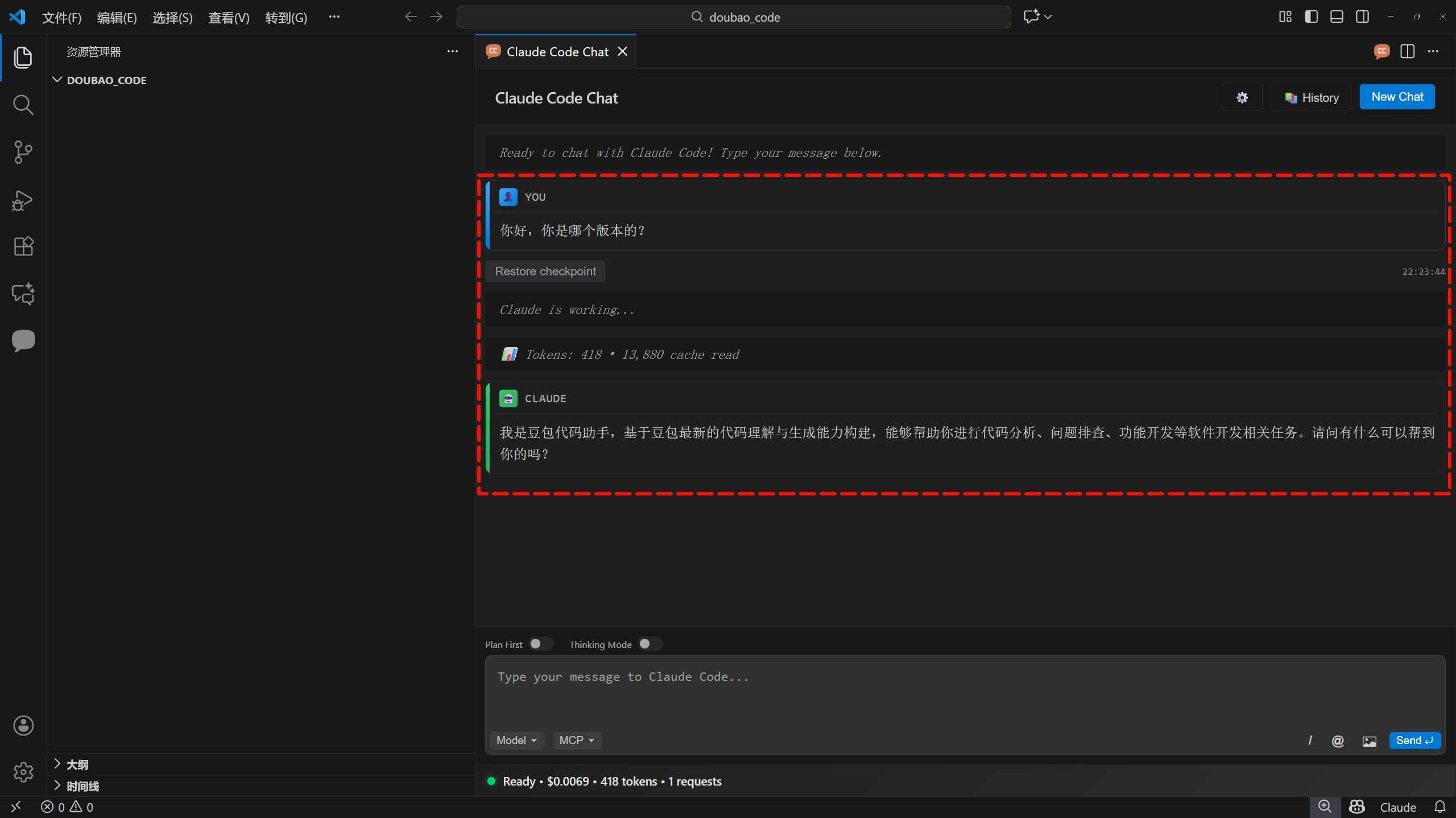Open Explorer panel more actions ellipsis
This screenshot has width=1456, height=818.
[453, 51]
